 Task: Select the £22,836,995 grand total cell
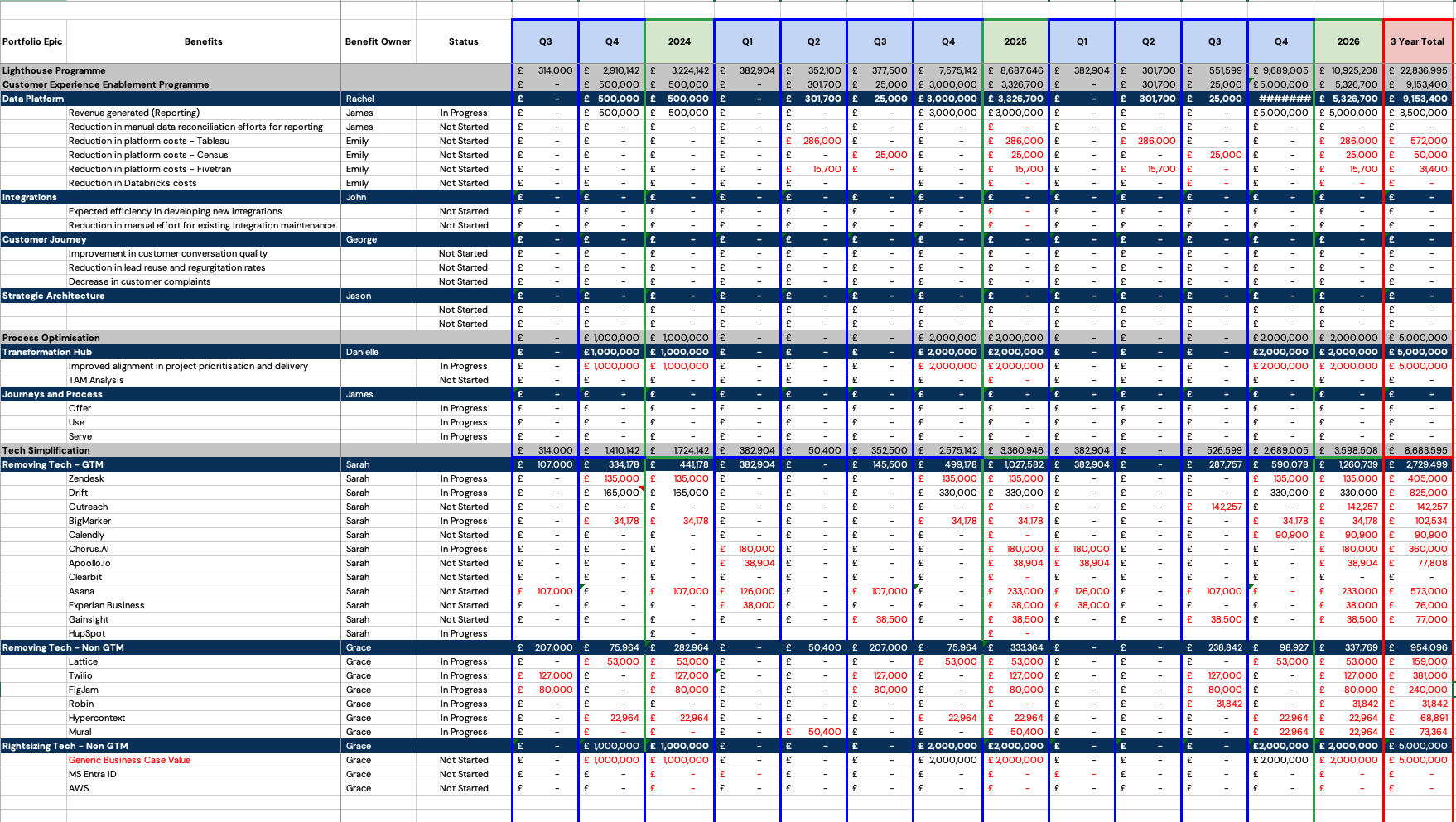(x=1418, y=70)
